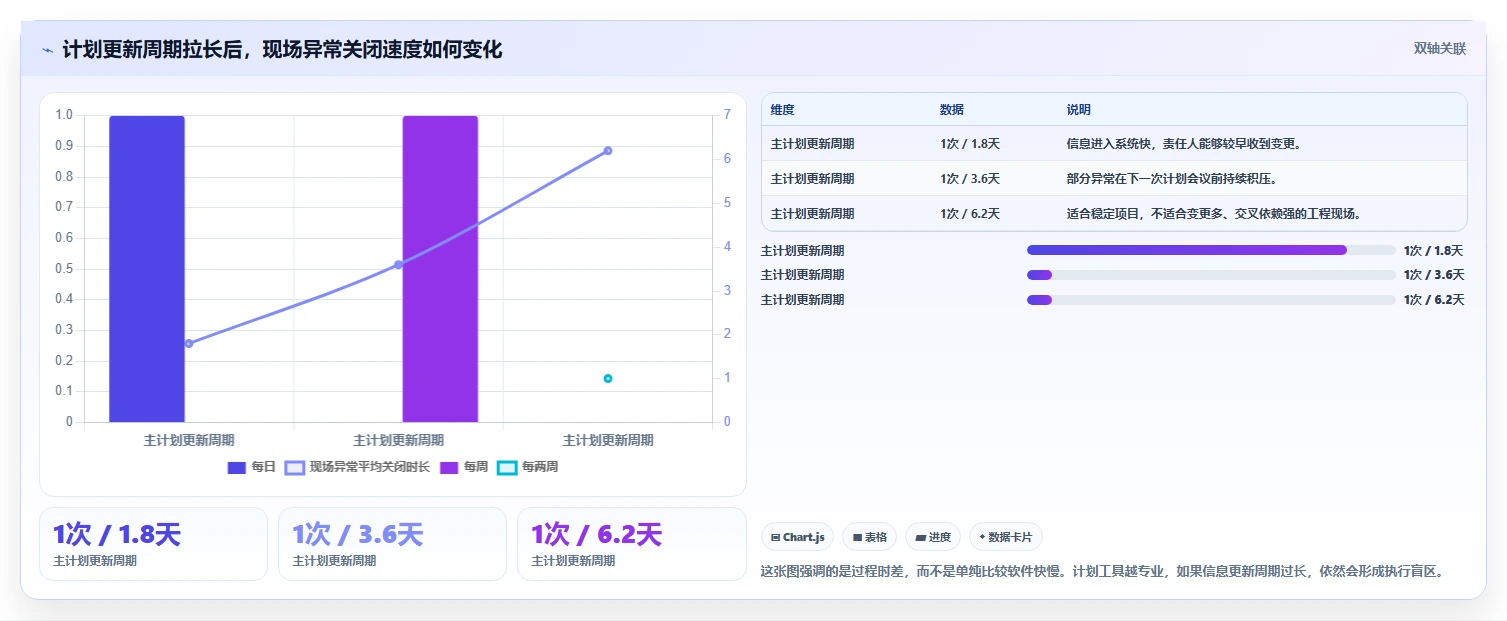The height and width of the screenshot is (621, 1507).
Task: Click left axis tick 0.9
Action: (64, 146)
